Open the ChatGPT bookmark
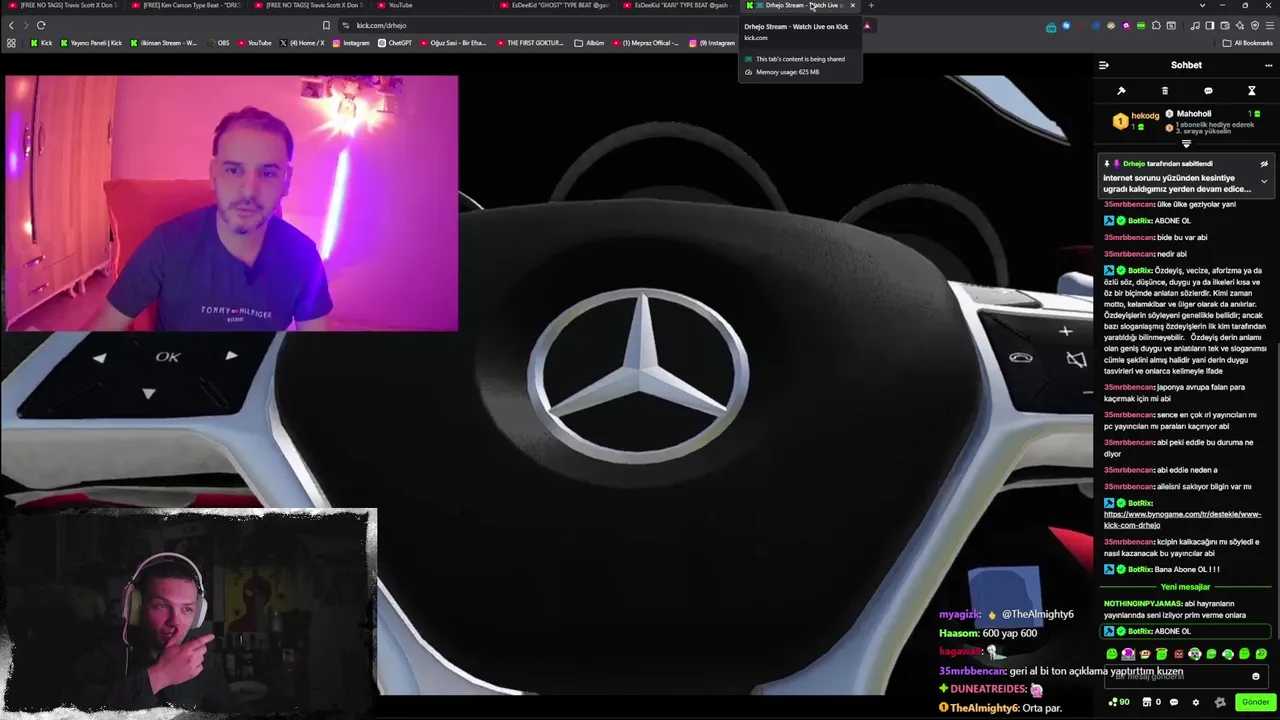The image size is (1280, 720). 395,43
